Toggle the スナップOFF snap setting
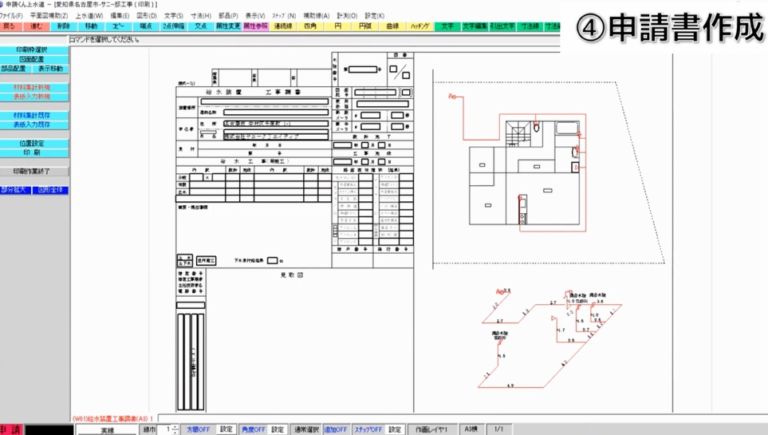 366,429
